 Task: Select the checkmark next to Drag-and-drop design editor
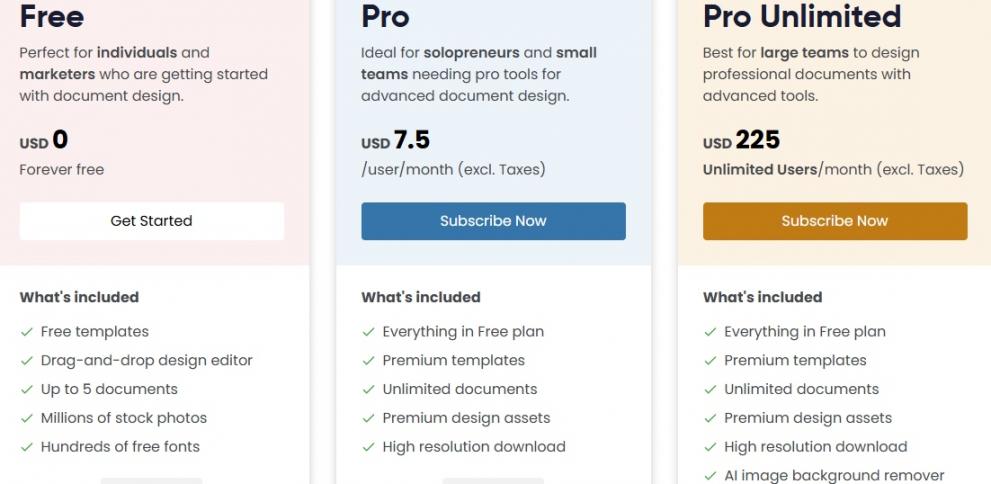coord(27,361)
